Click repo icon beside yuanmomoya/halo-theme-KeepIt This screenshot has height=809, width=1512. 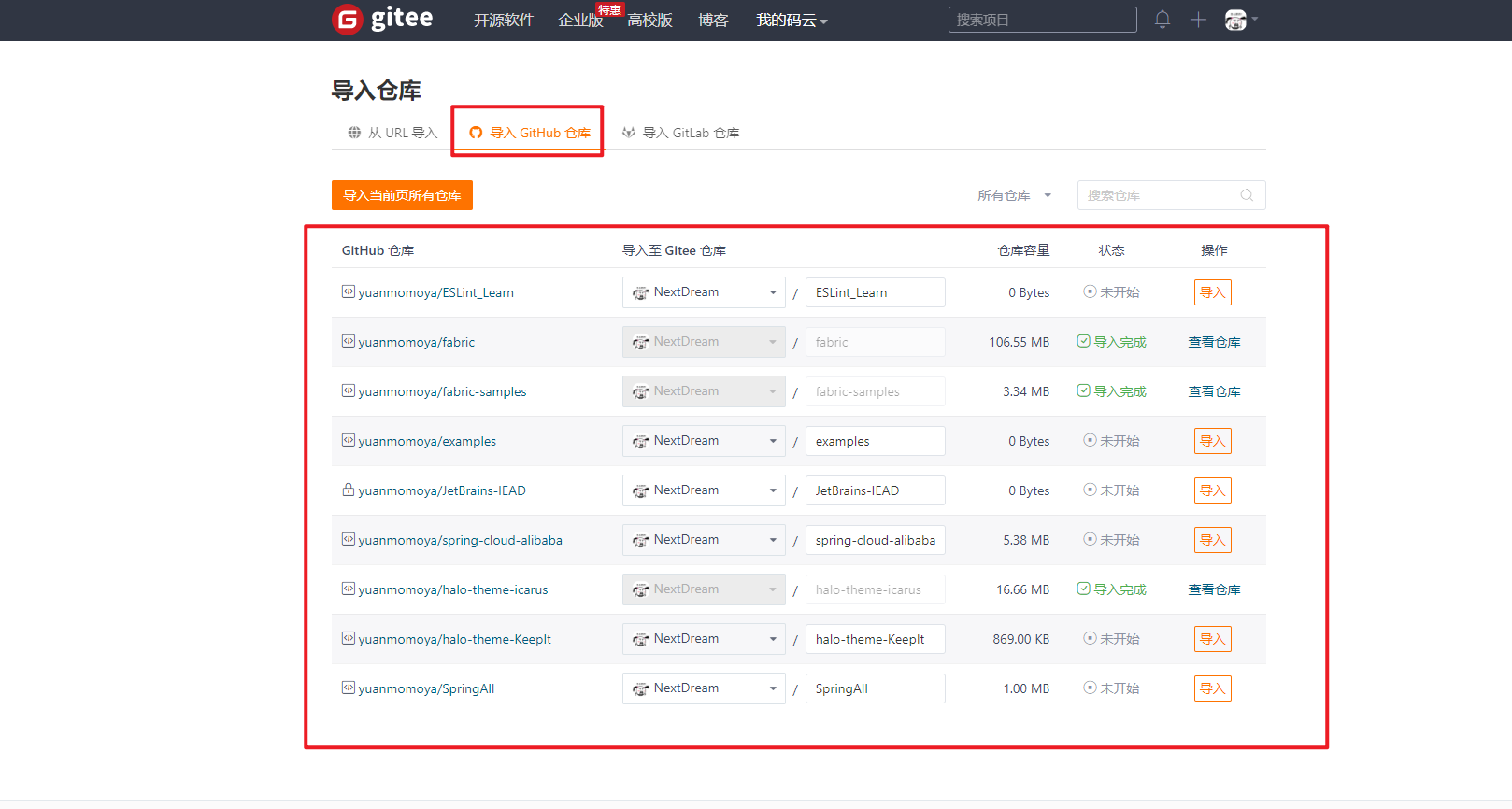click(349, 638)
